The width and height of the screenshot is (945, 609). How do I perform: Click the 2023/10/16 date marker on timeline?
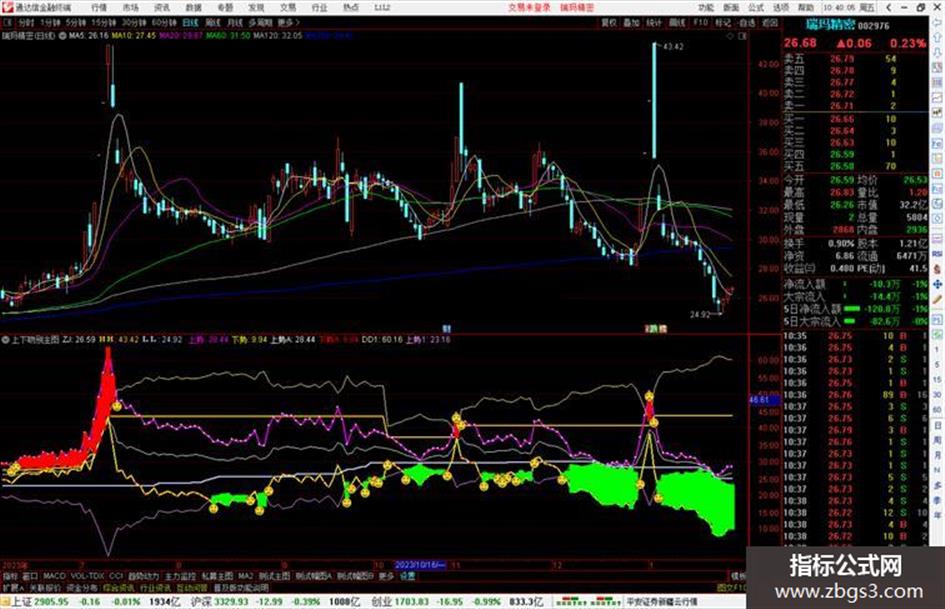coord(420,566)
